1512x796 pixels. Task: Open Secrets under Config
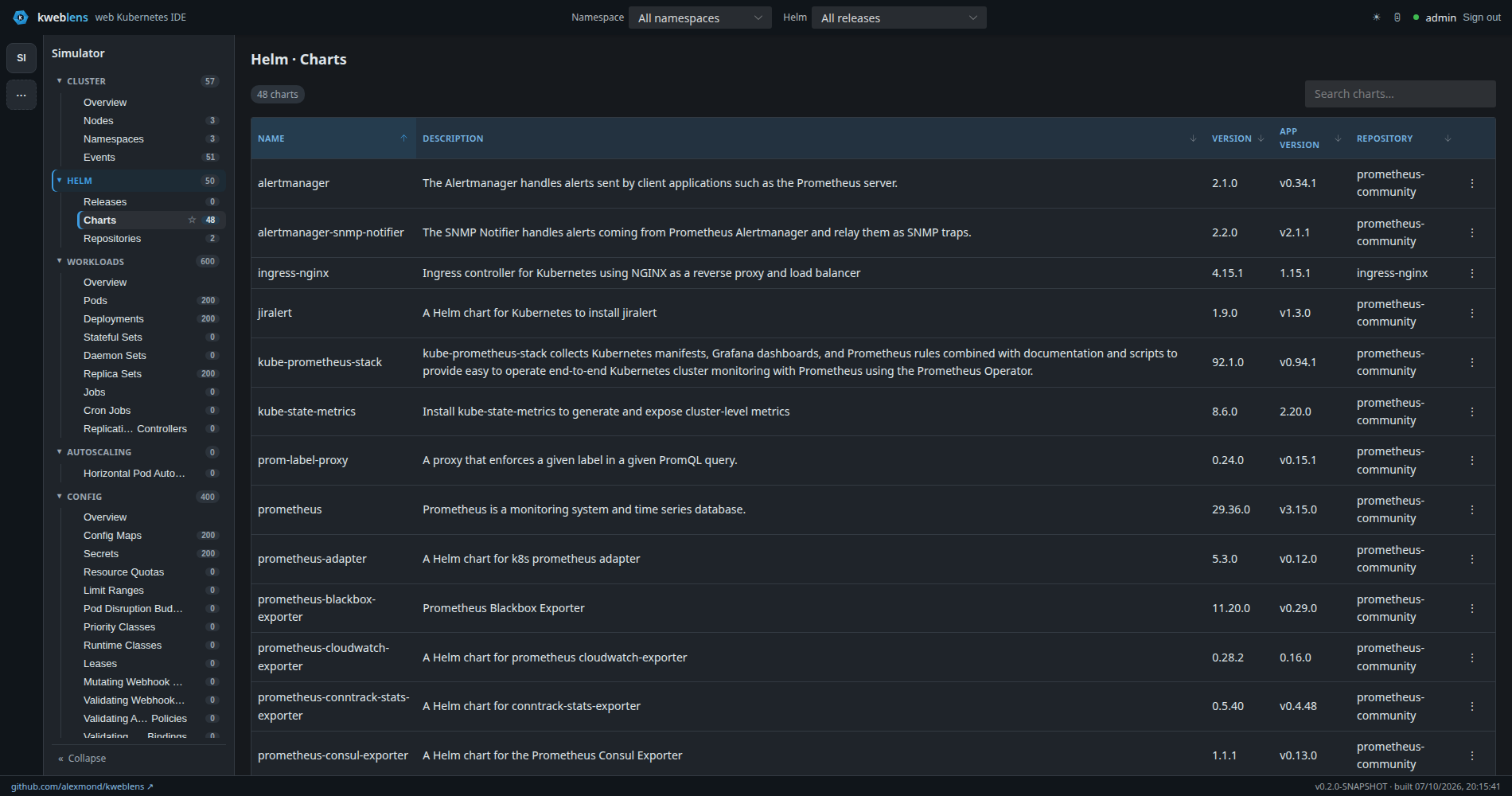(150, 554)
